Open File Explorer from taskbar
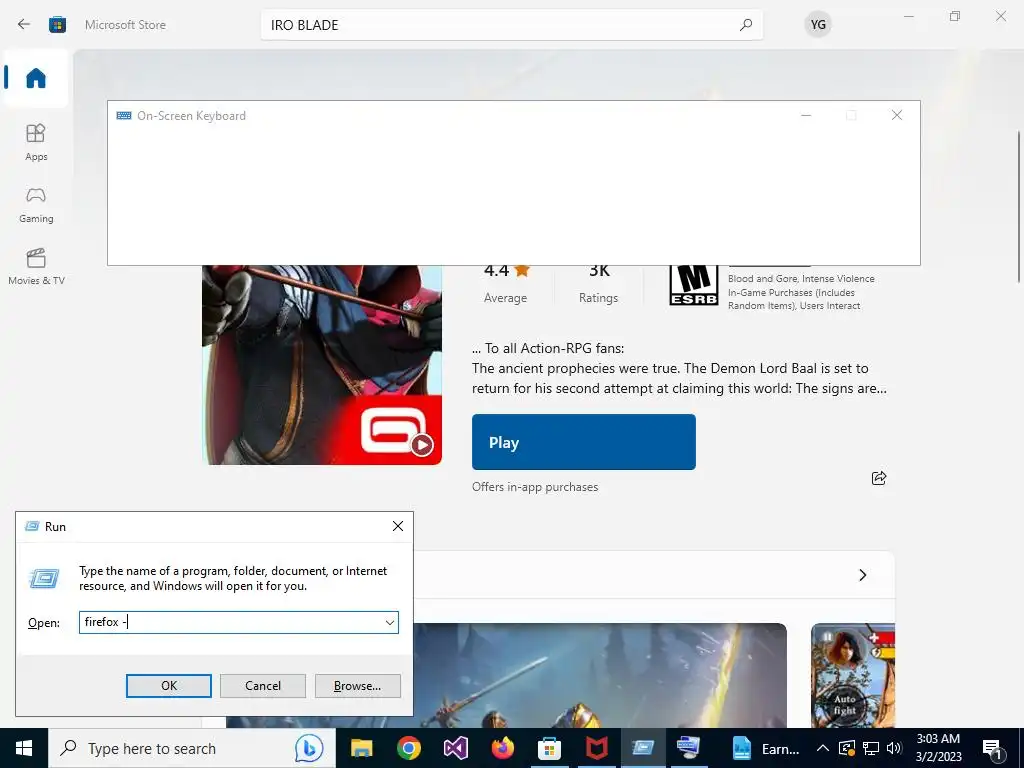This screenshot has width=1024, height=768. [362, 748]
